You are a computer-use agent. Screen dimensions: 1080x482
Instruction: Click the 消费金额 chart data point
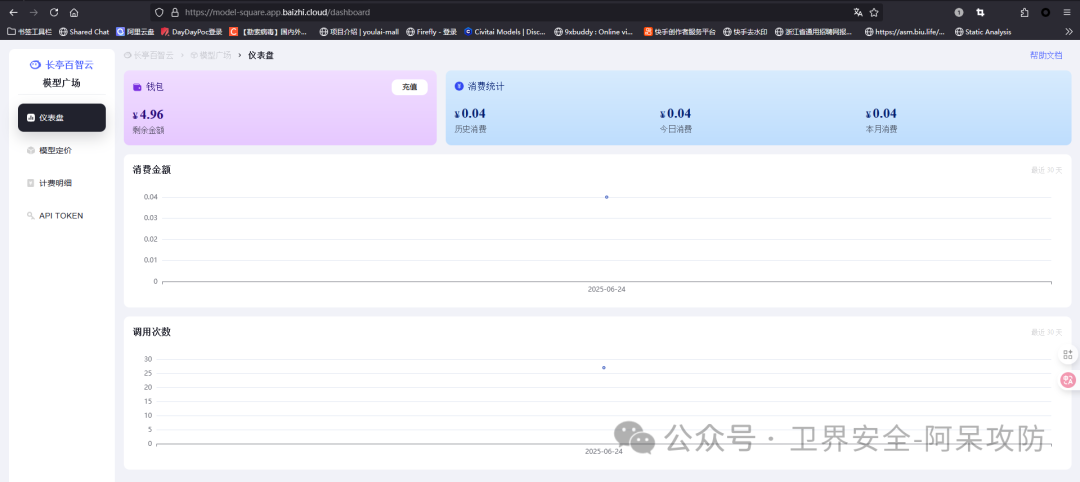click(607, 197)
